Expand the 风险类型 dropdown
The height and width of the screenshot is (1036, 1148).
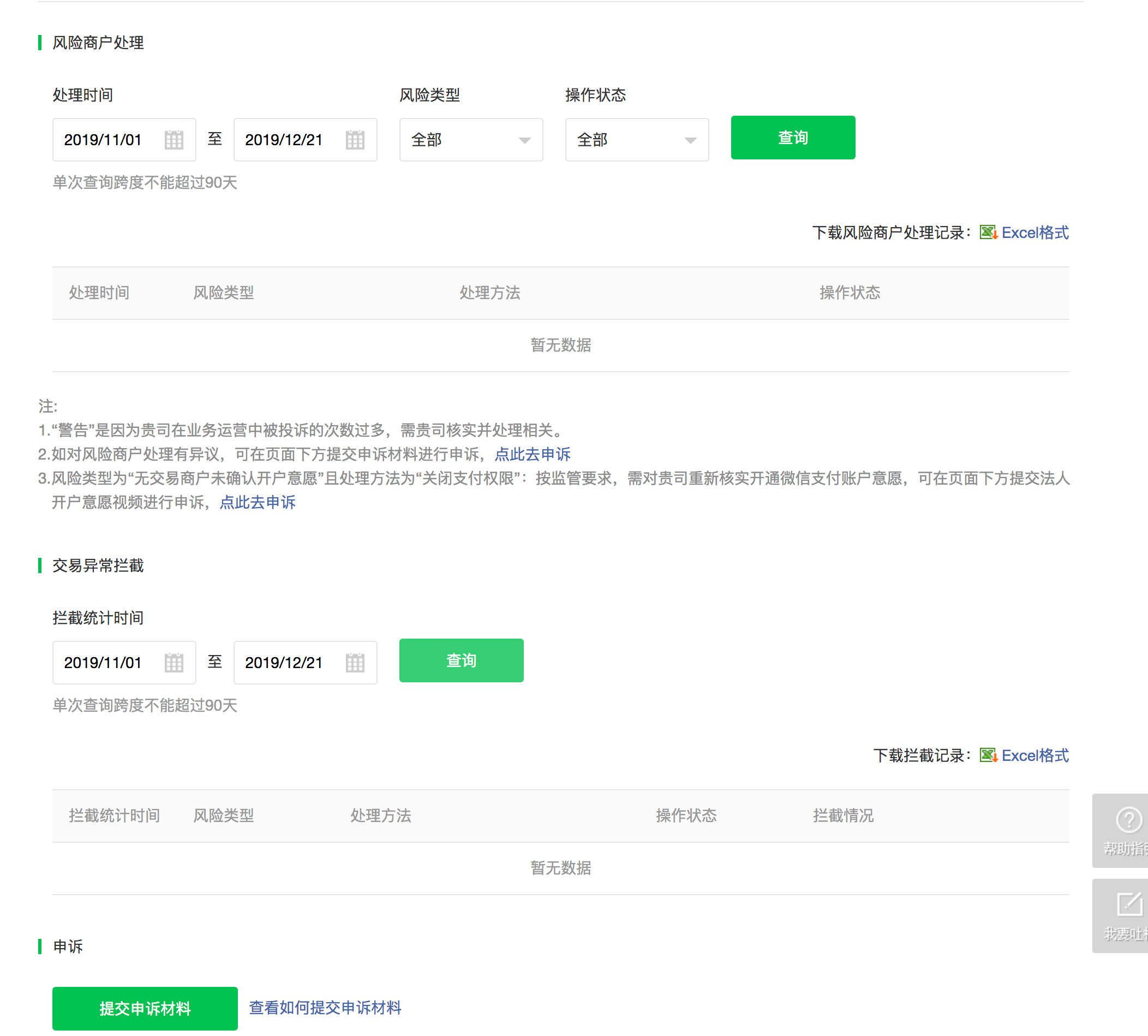tap(470, 140)
